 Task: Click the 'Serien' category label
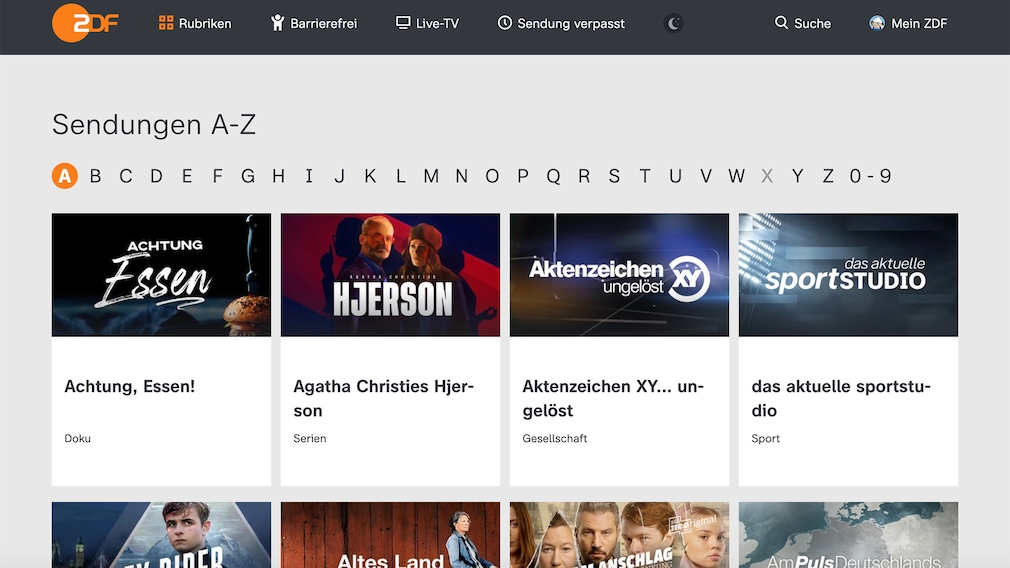coord(310,439)
